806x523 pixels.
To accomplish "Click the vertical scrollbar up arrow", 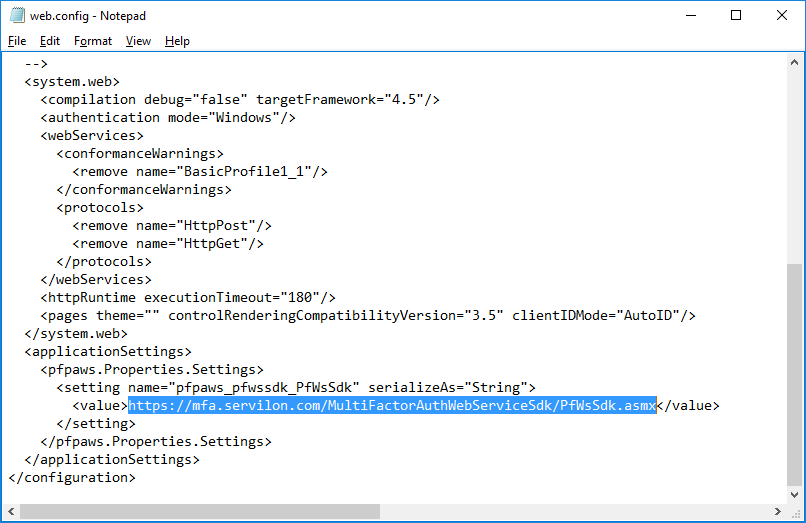I will click(x=794, y=62).
